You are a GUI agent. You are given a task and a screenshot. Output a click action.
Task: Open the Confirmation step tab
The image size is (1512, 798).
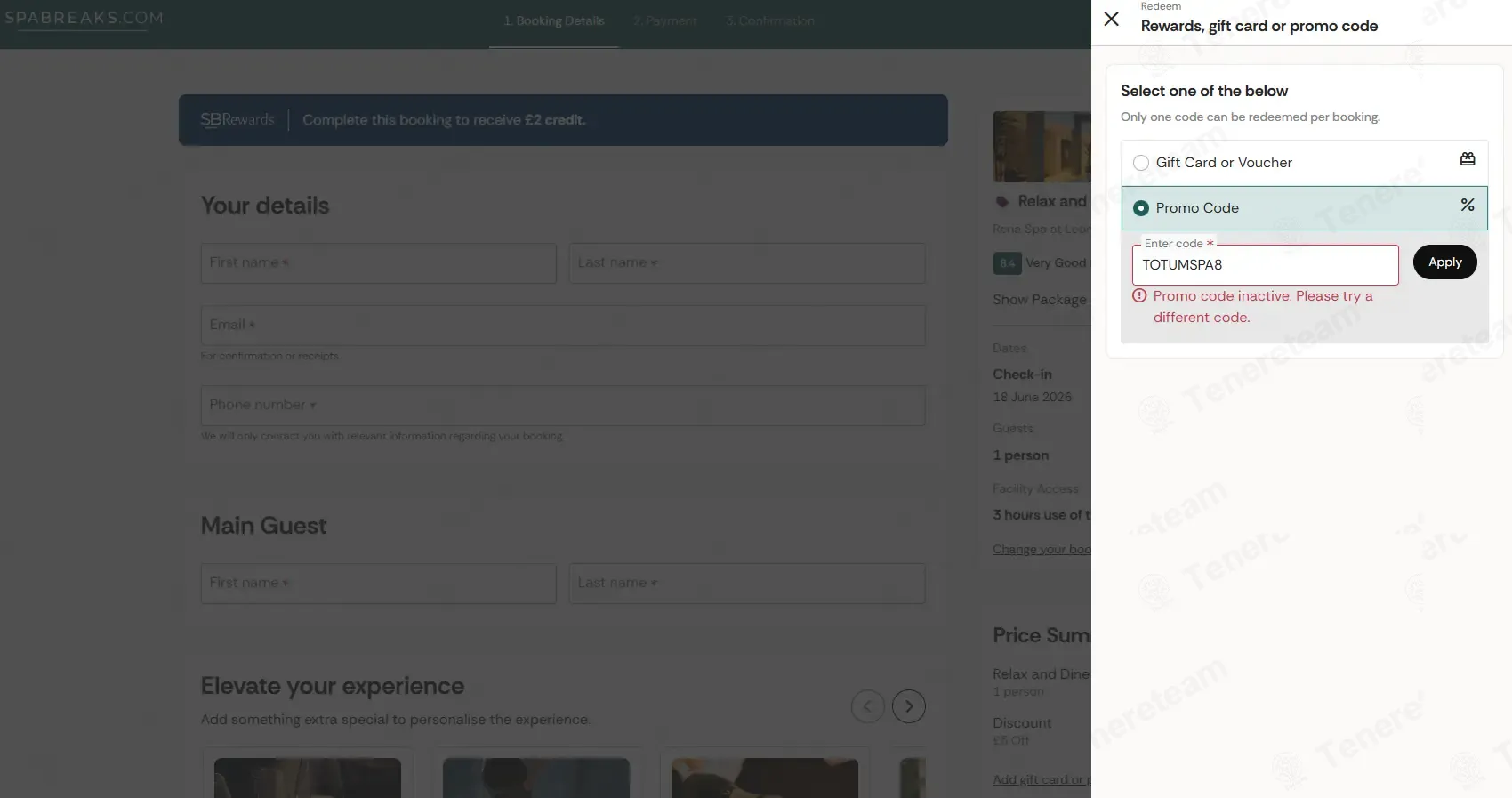point(770,21)
